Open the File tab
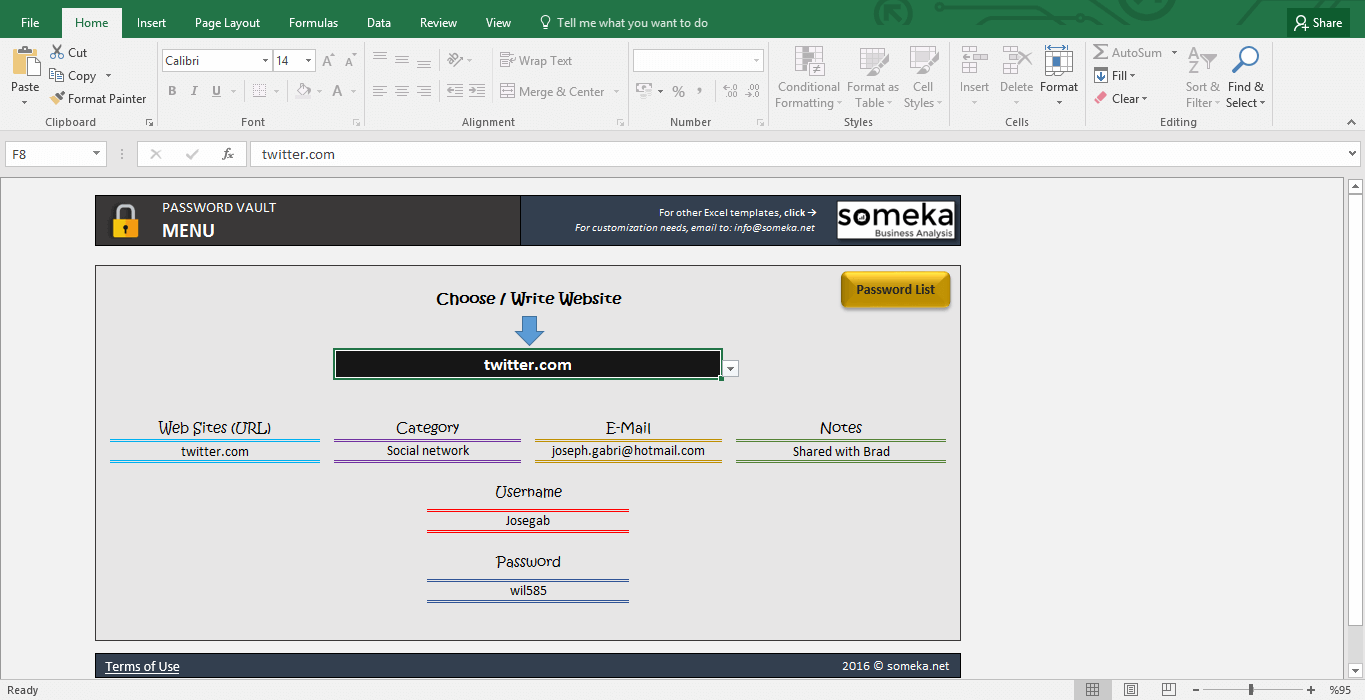Screen dimensions: 1365x700 pyautogui.click(x=30, y=23)
